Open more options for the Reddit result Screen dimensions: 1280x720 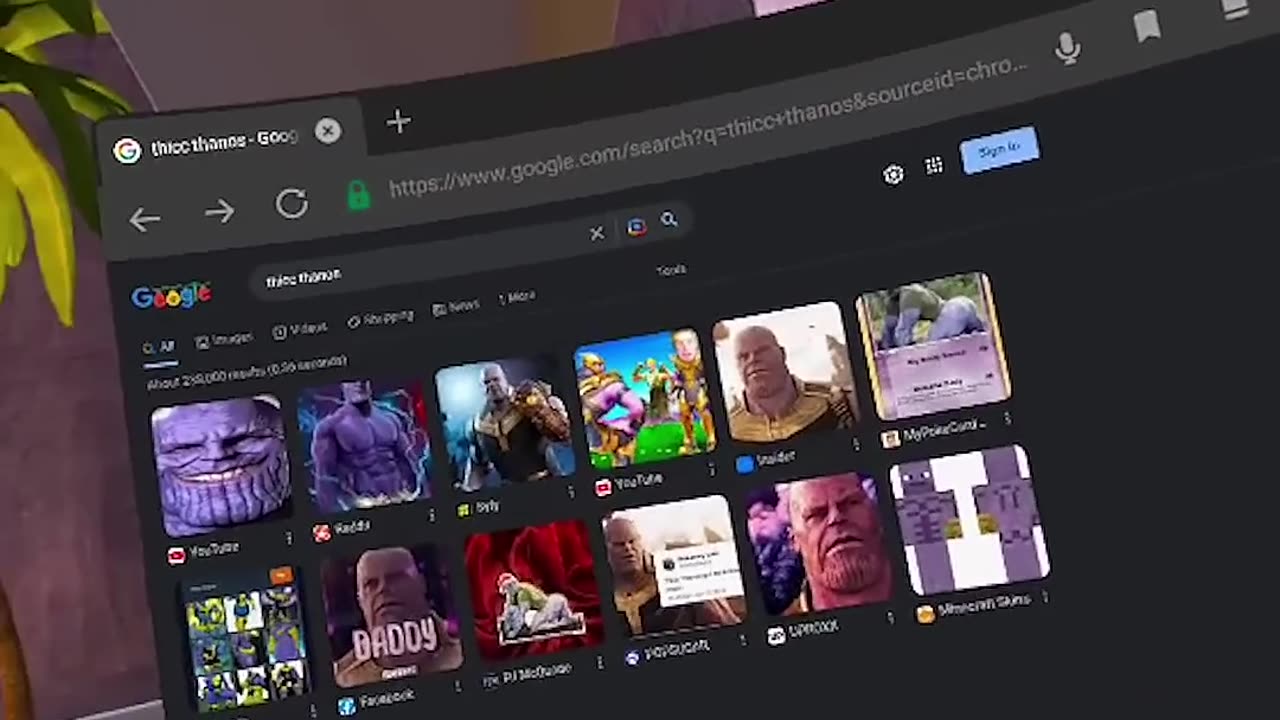431,515
